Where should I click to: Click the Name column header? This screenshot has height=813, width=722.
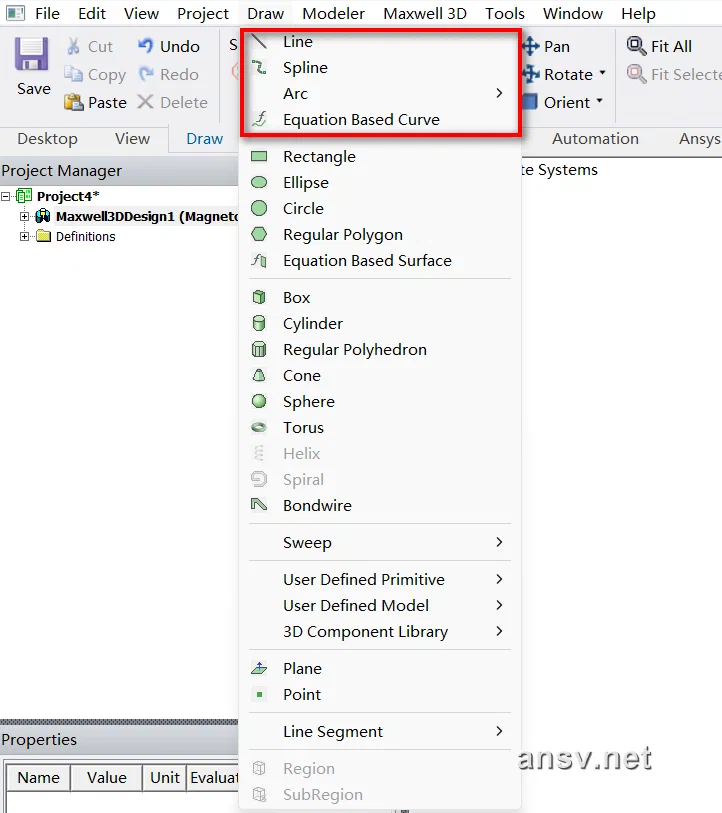tap(38, 778)
